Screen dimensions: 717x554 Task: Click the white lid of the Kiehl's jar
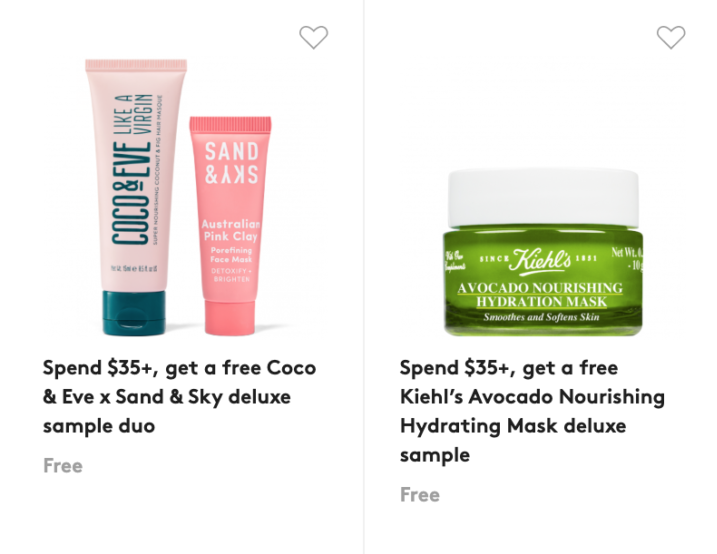coord(543,198)
